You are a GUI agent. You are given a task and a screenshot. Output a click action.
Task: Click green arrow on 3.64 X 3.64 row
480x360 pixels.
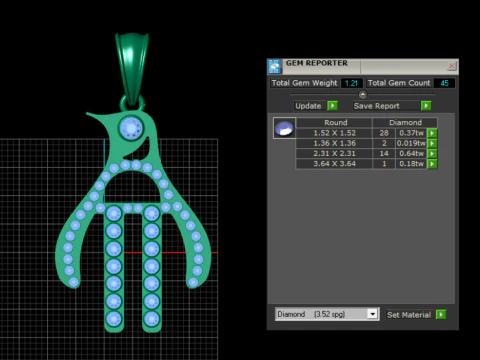coord(432,164)
